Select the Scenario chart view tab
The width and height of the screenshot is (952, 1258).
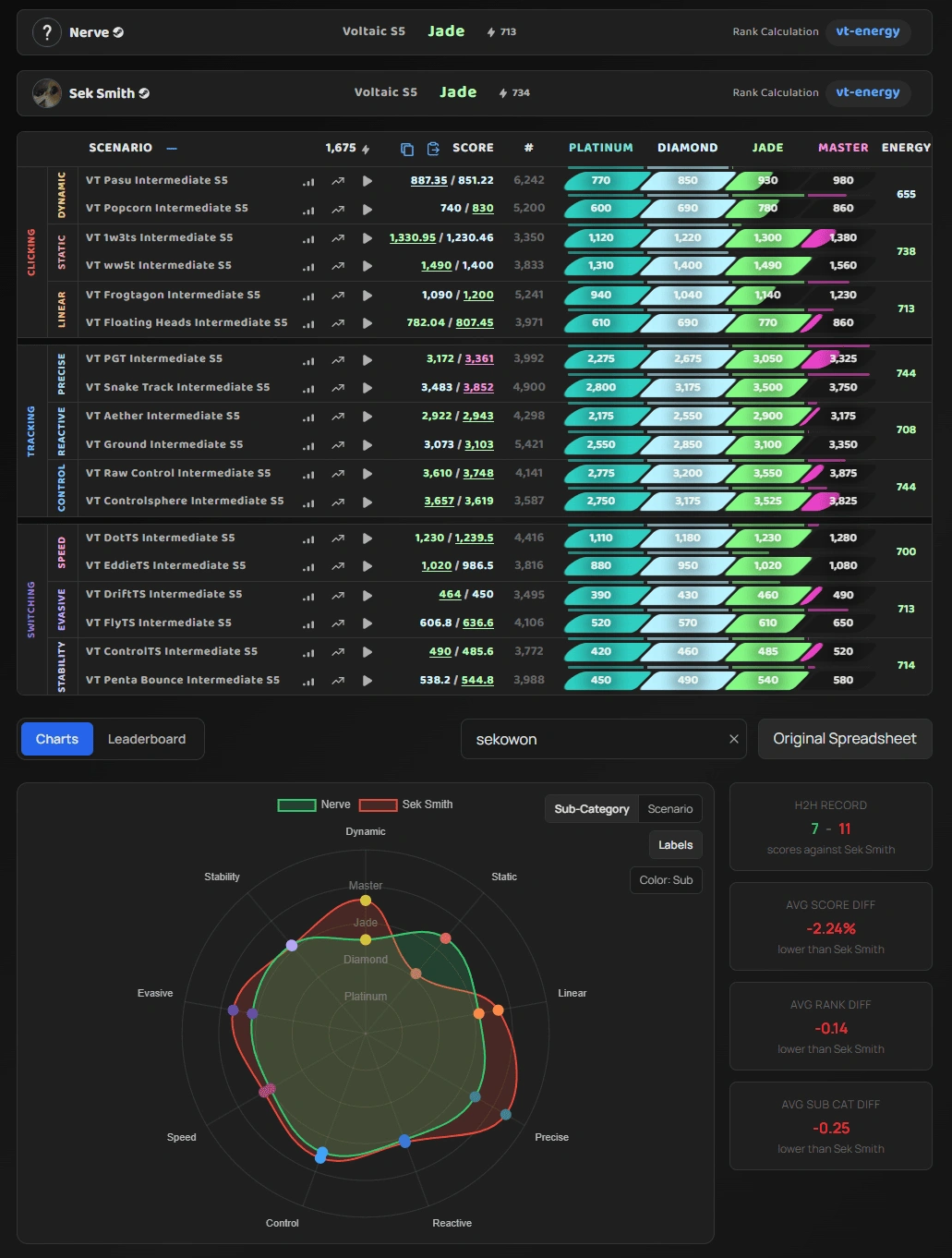tap(669, 809)
